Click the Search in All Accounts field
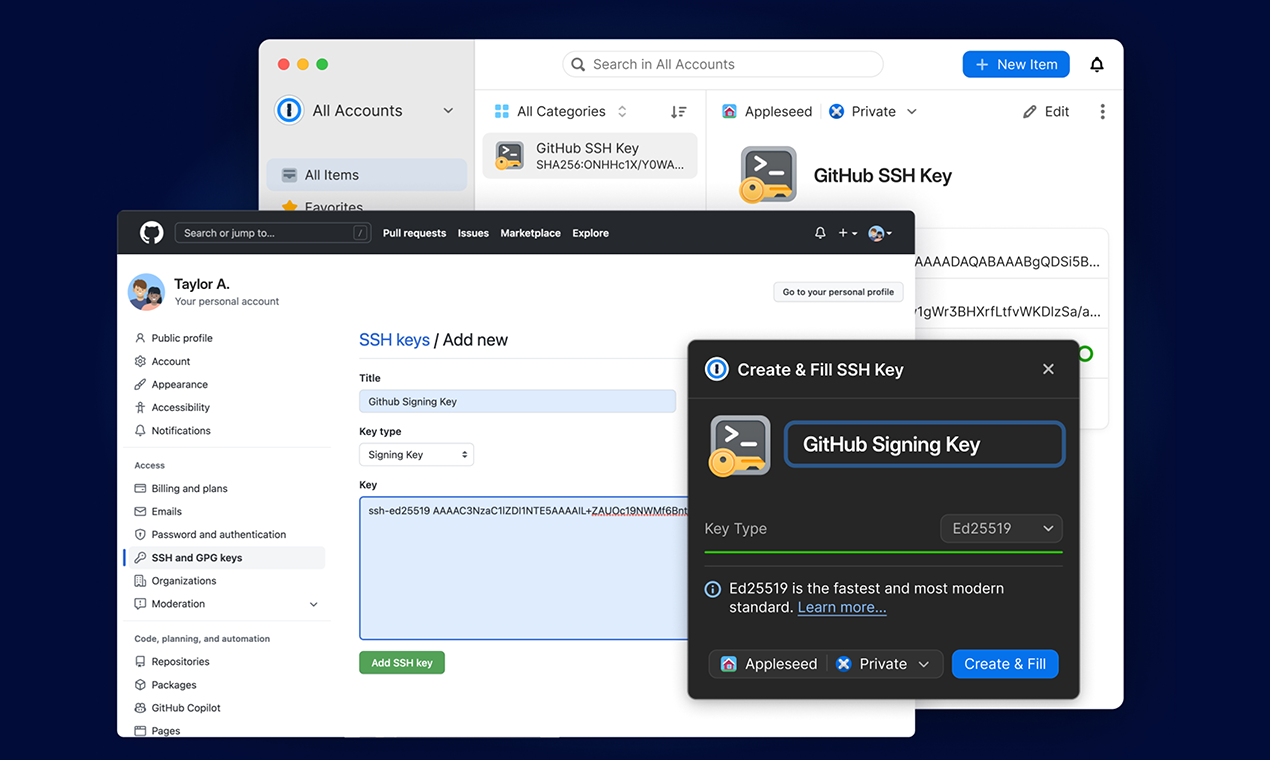Image resolution: width=1270 pixels, height=760 pixels. 723,64
